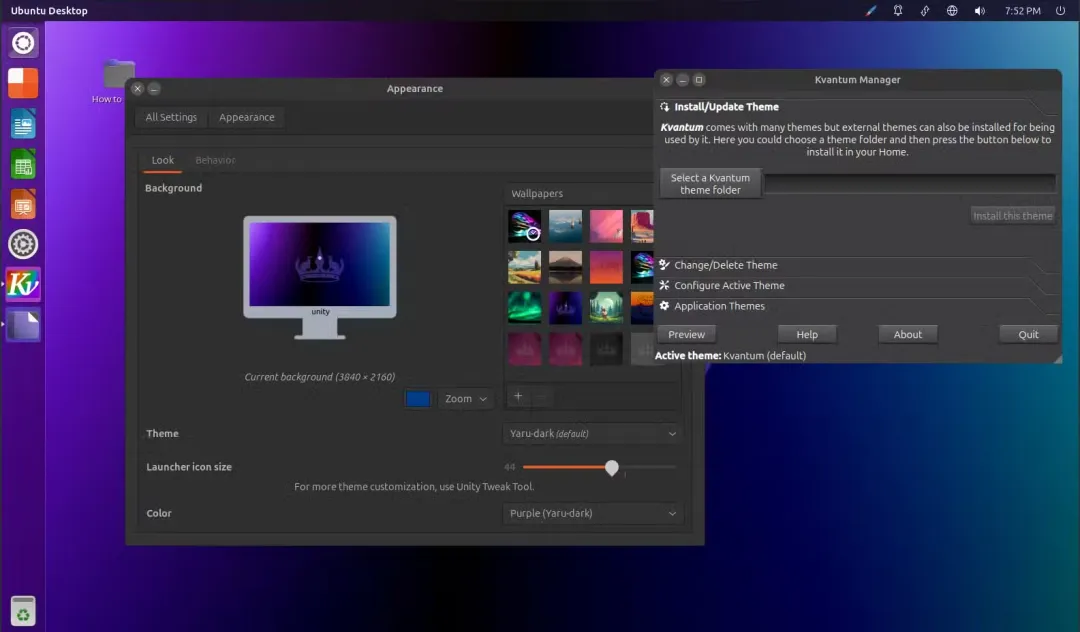Select the purple crown unity wallpaper thumbnail

coord(565,308)
